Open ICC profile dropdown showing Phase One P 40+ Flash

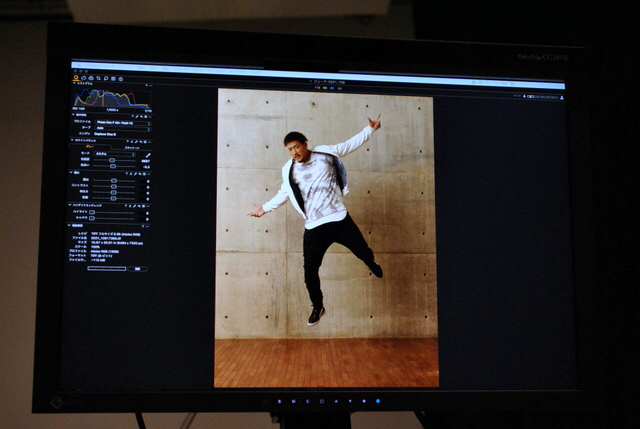click(123, 122)
